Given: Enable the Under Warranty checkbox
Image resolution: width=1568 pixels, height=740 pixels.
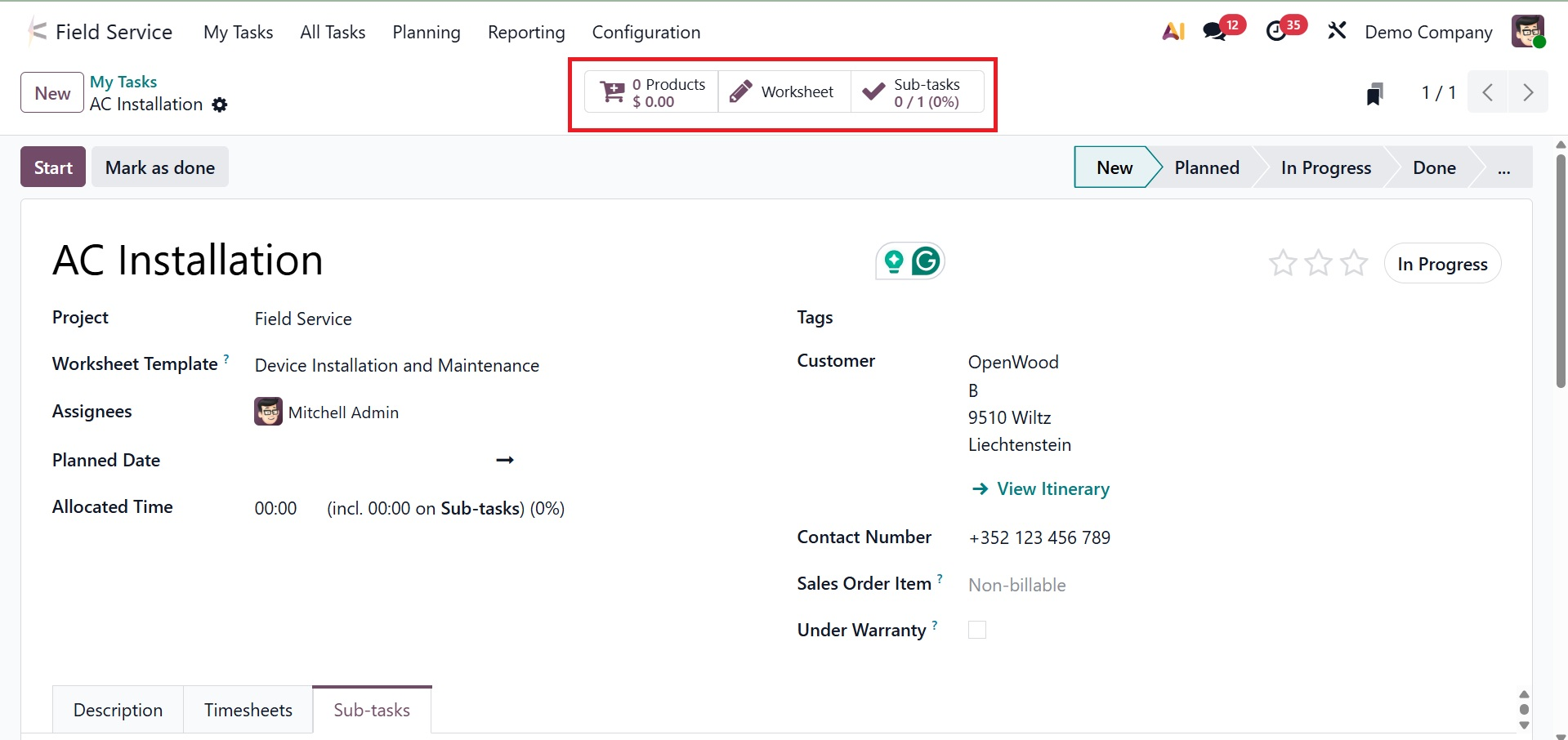Looking at the screenshot, I should [976, 630].
